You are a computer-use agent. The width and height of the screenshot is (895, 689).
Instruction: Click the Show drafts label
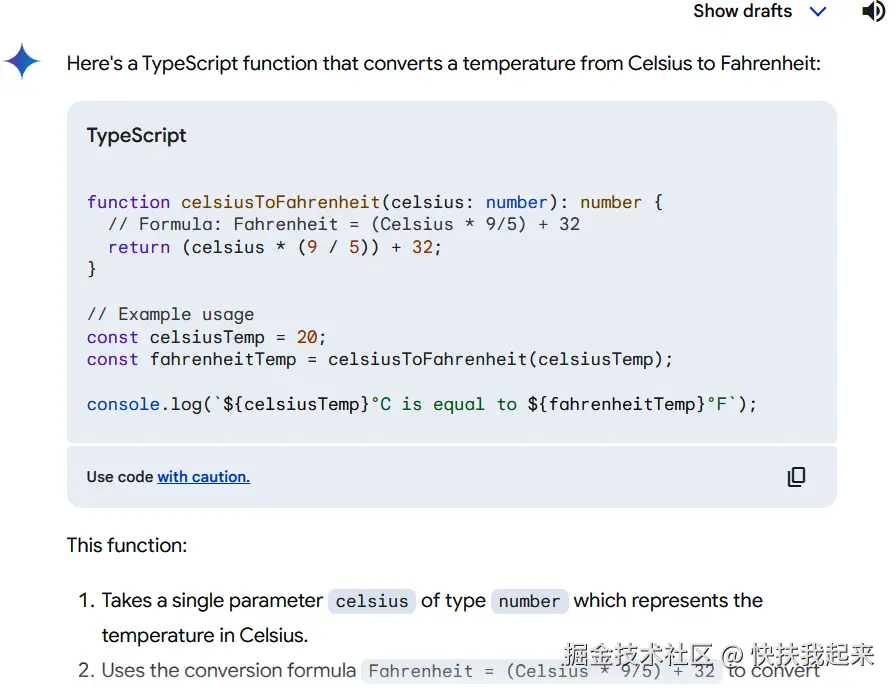(742, 11)
